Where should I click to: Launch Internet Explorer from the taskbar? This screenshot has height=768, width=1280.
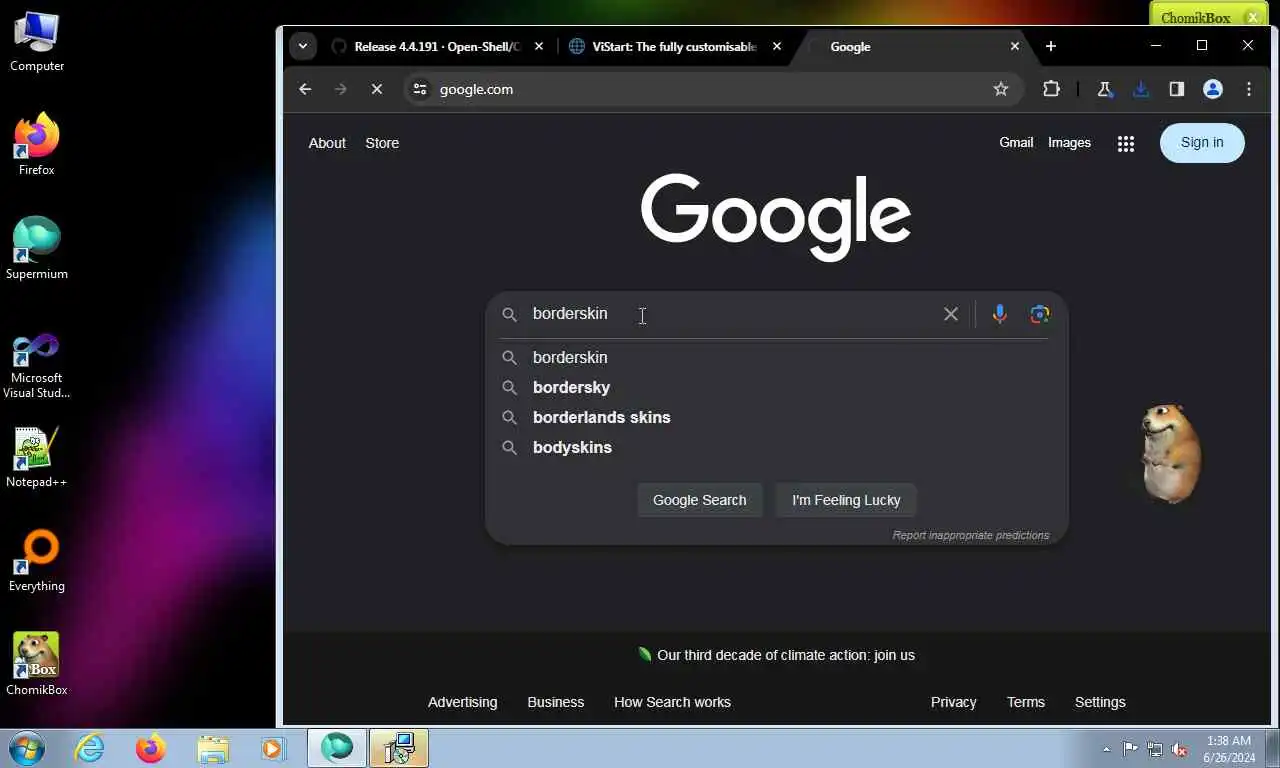(x=90, y=748)
